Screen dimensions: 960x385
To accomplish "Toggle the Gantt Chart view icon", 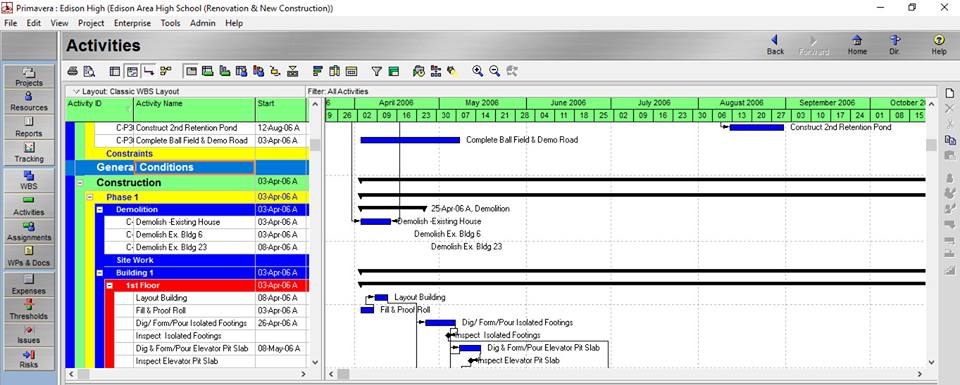I will click(x=132, y=71).
